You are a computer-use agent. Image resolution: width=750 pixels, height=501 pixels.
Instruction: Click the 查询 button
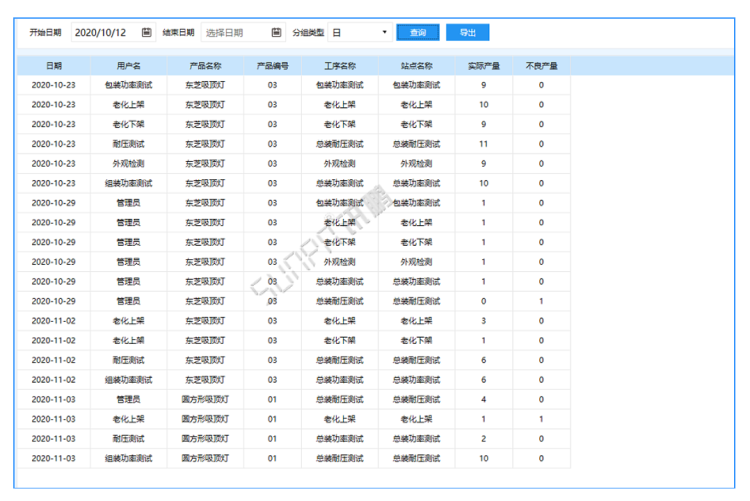417,32
